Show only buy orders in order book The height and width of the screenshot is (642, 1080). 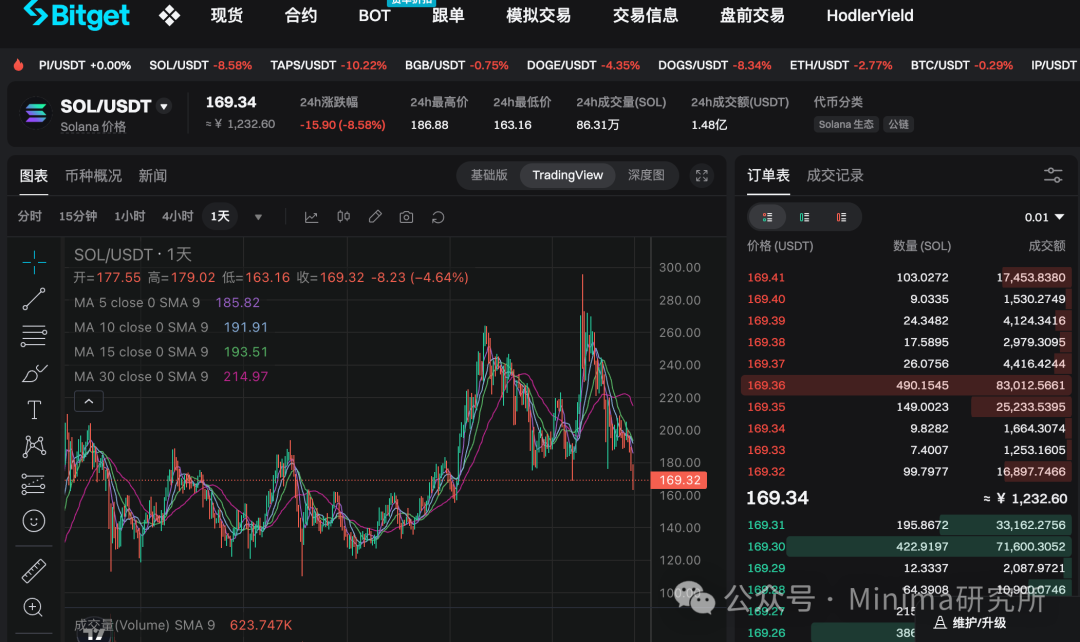pos(804,217)
